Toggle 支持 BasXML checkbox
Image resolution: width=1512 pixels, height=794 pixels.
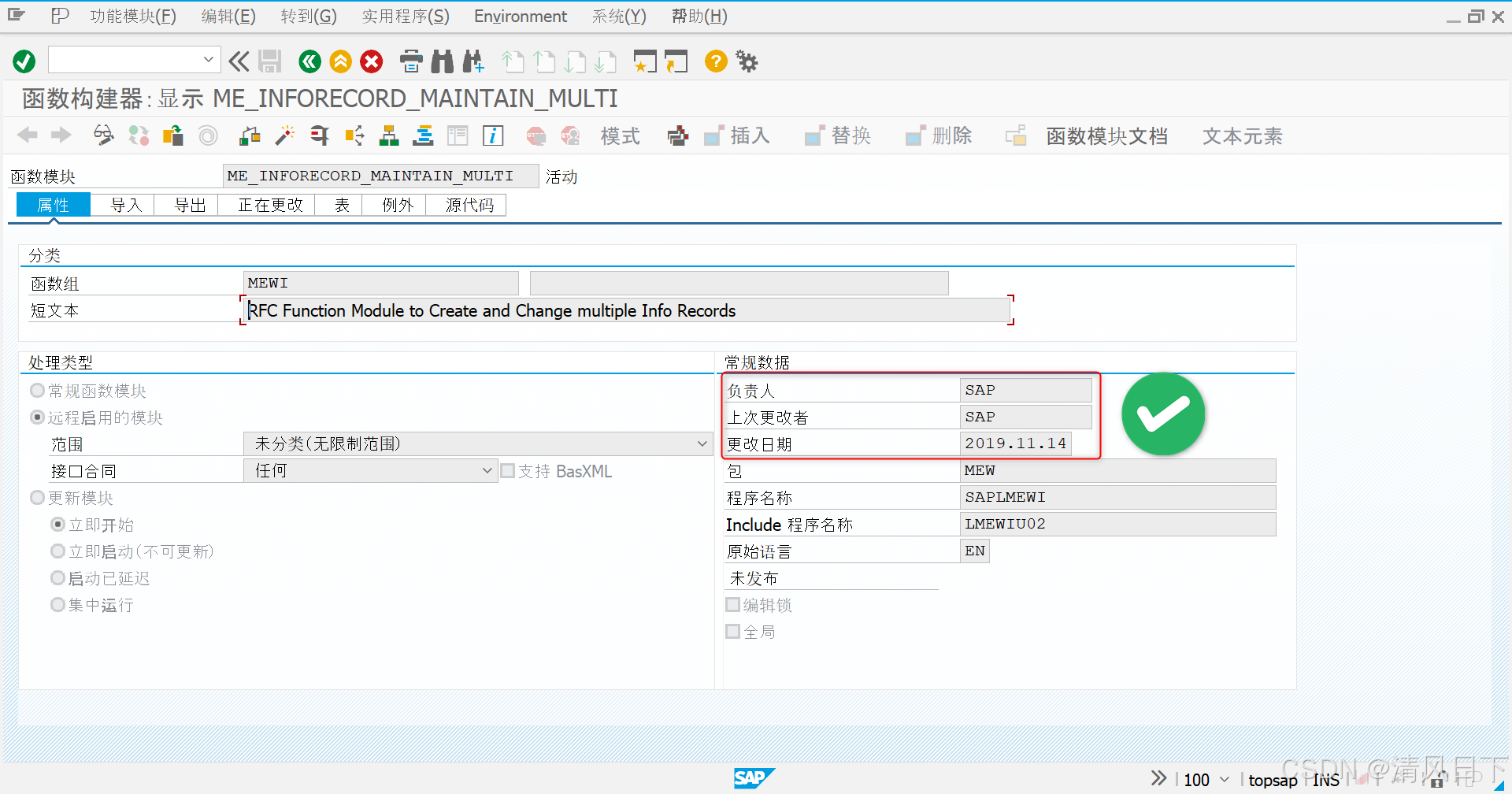pyautogui.click(x=508, y=471)
